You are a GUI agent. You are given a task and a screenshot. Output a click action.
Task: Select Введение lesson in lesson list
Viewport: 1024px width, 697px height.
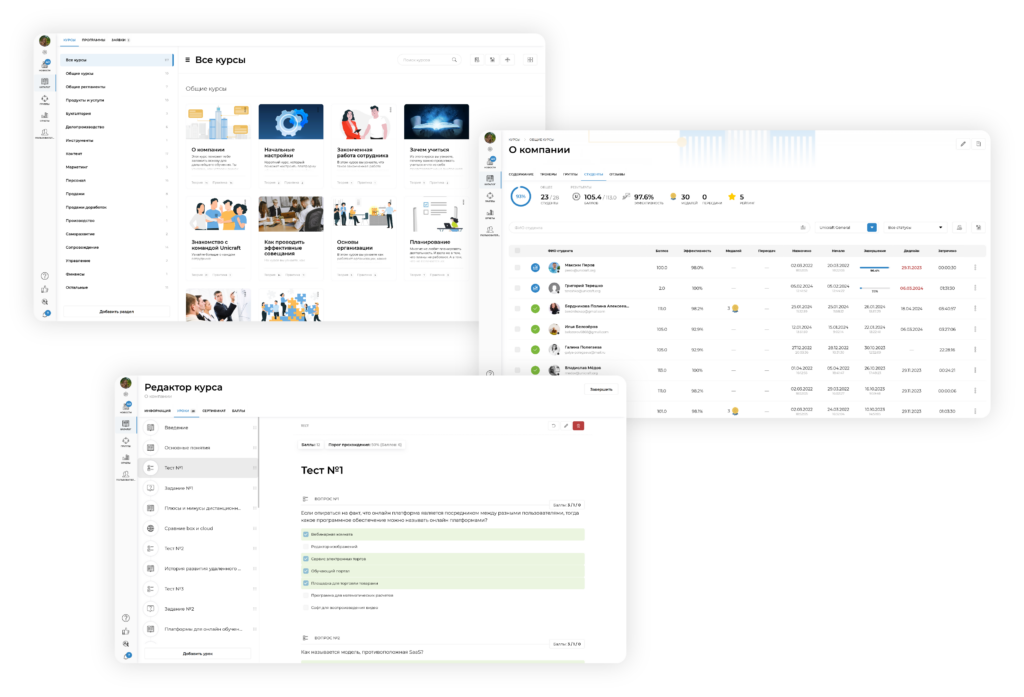click(x=199, y=427)
